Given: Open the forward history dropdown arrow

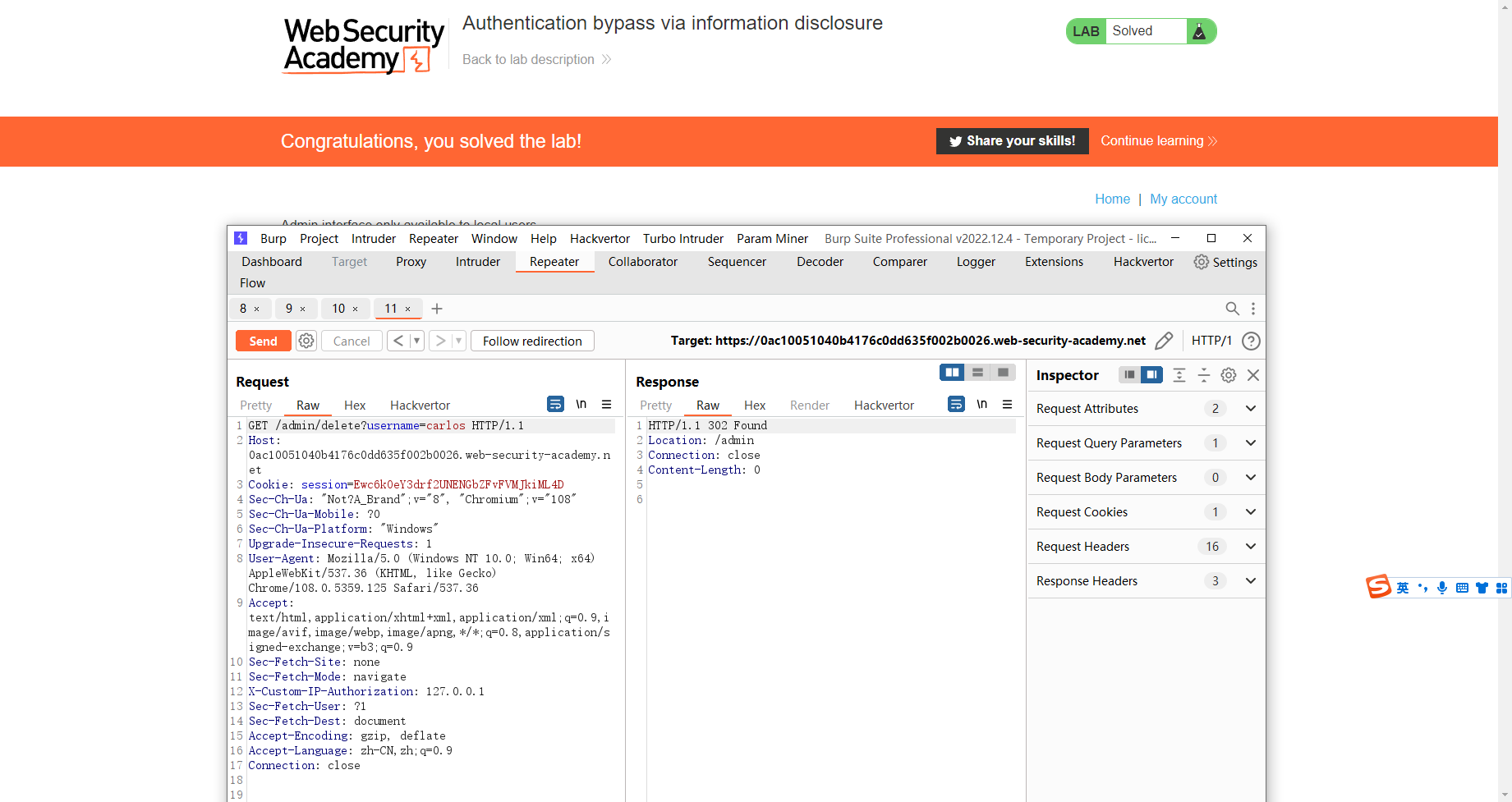Looking at the screenshot, I should pos(458,341).
